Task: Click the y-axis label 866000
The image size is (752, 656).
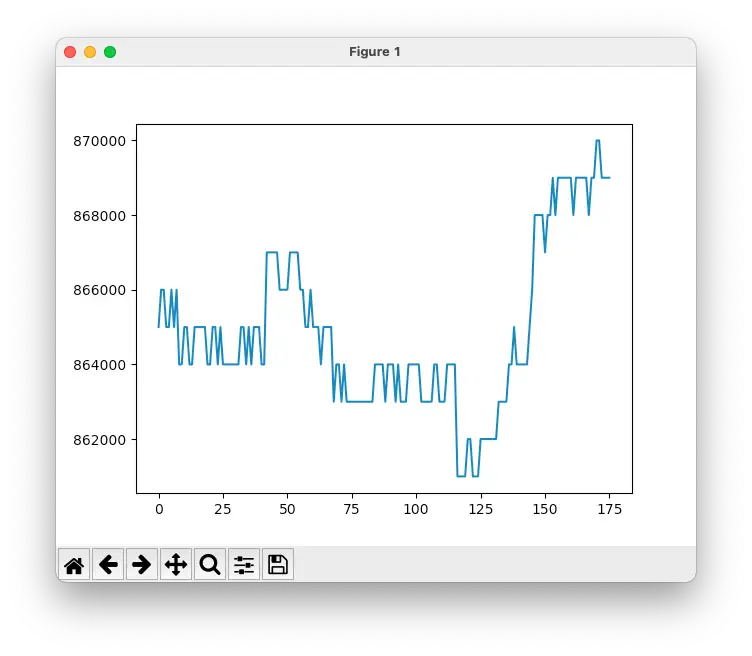Action: [x=99, y=290]
